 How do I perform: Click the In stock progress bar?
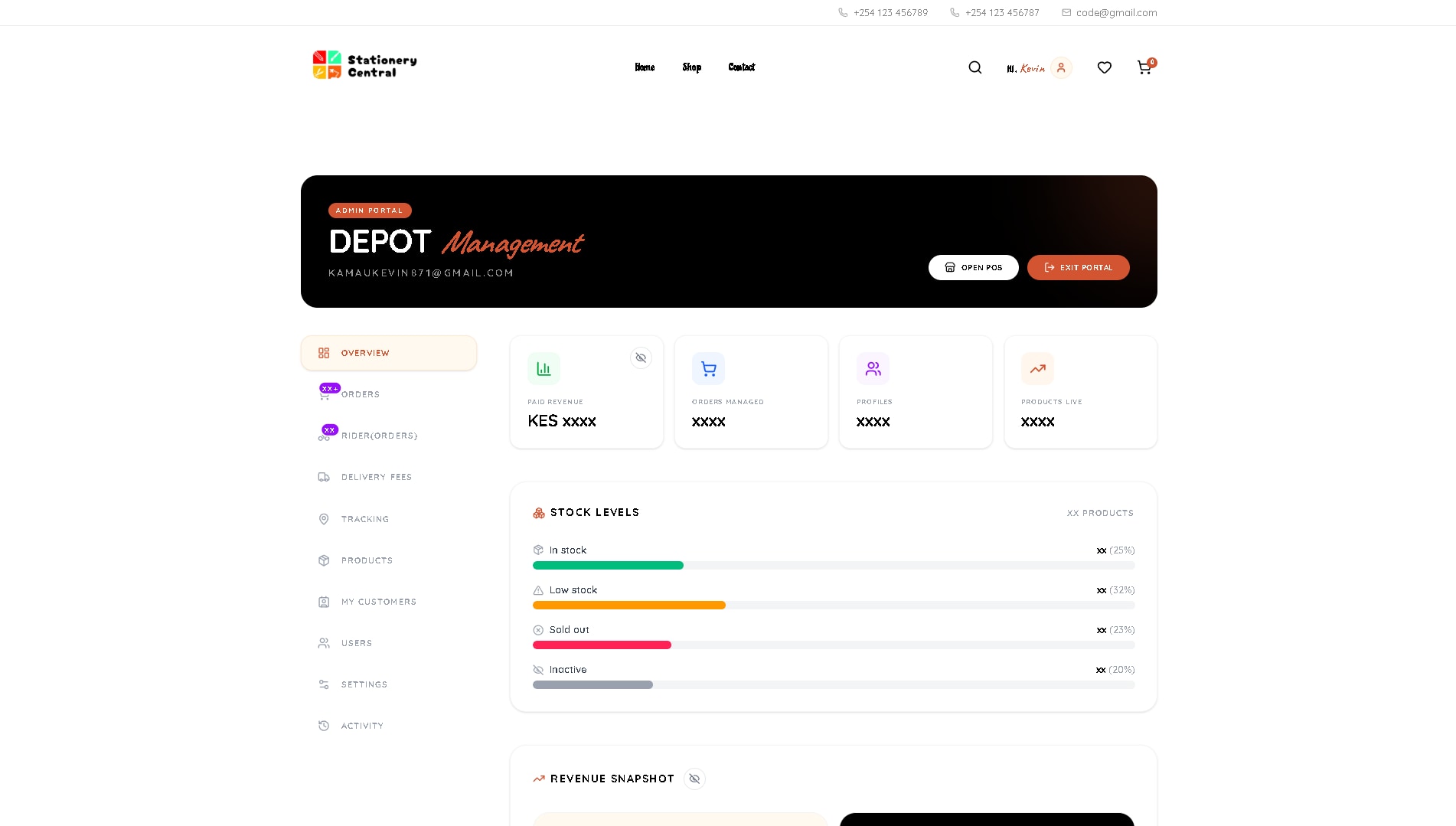pos(834,566)
